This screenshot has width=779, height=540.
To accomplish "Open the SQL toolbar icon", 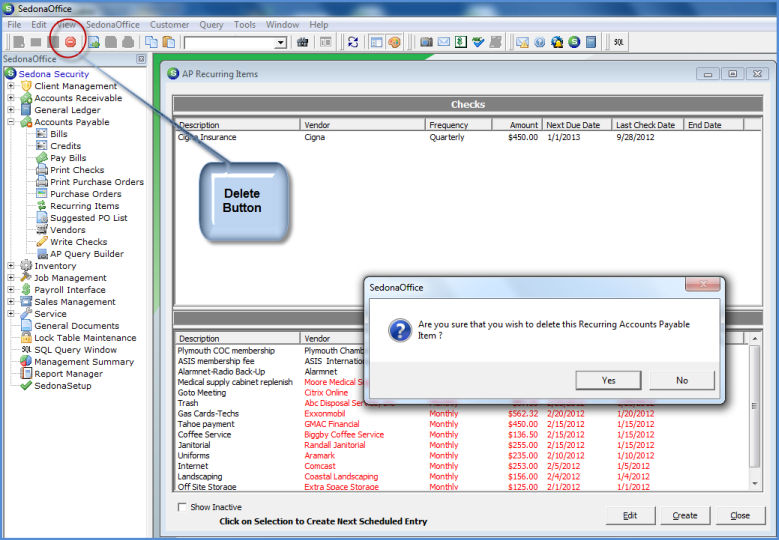I will (x=619, y=42).
